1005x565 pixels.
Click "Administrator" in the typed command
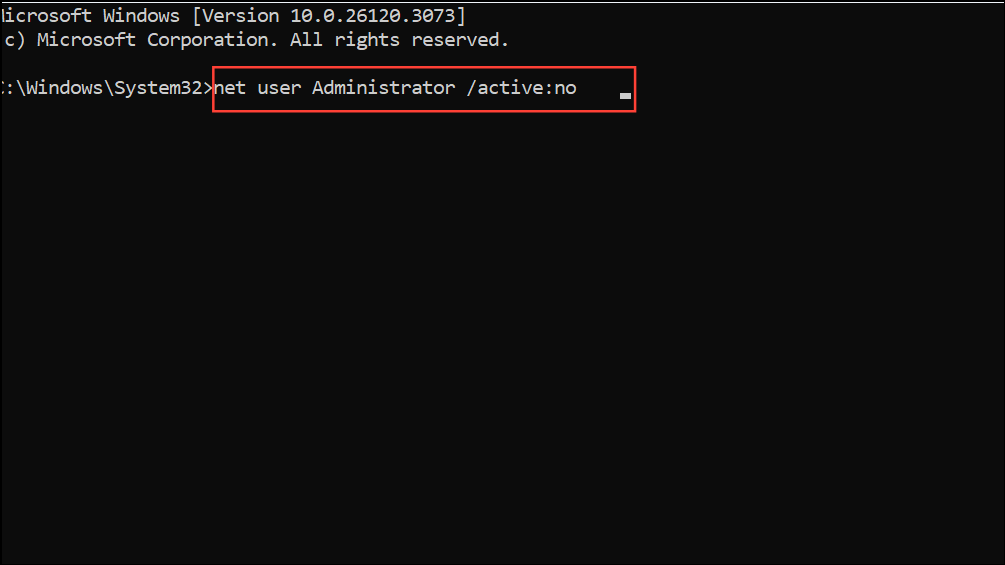point(383,88)
